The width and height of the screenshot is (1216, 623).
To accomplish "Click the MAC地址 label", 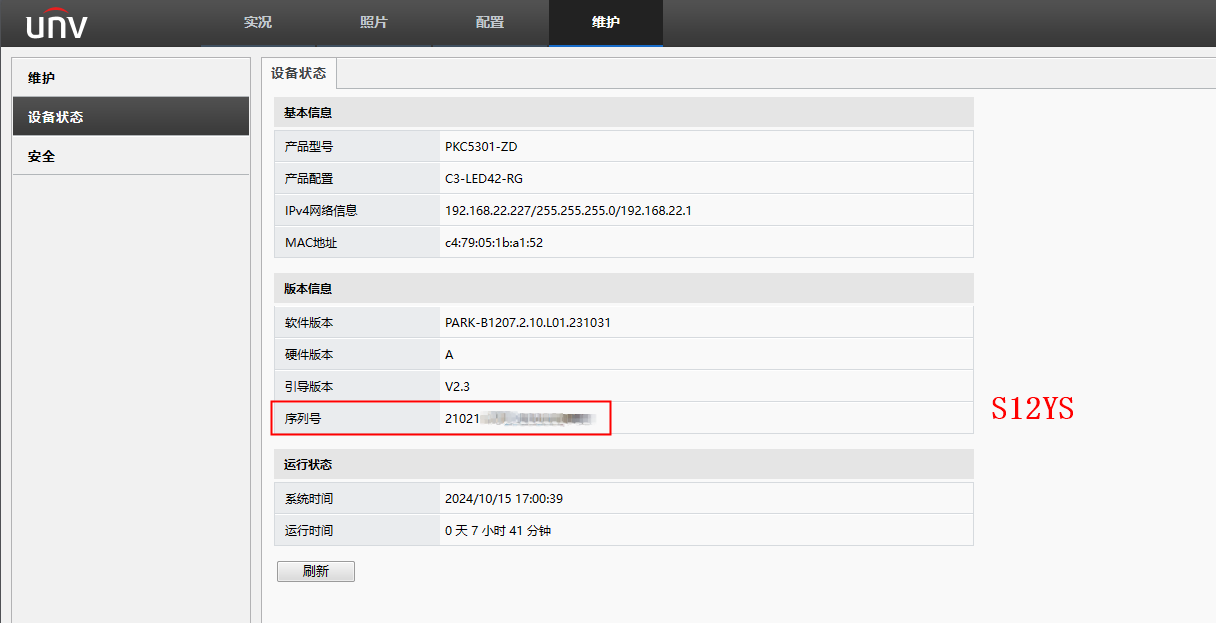I will coord(312,242).
